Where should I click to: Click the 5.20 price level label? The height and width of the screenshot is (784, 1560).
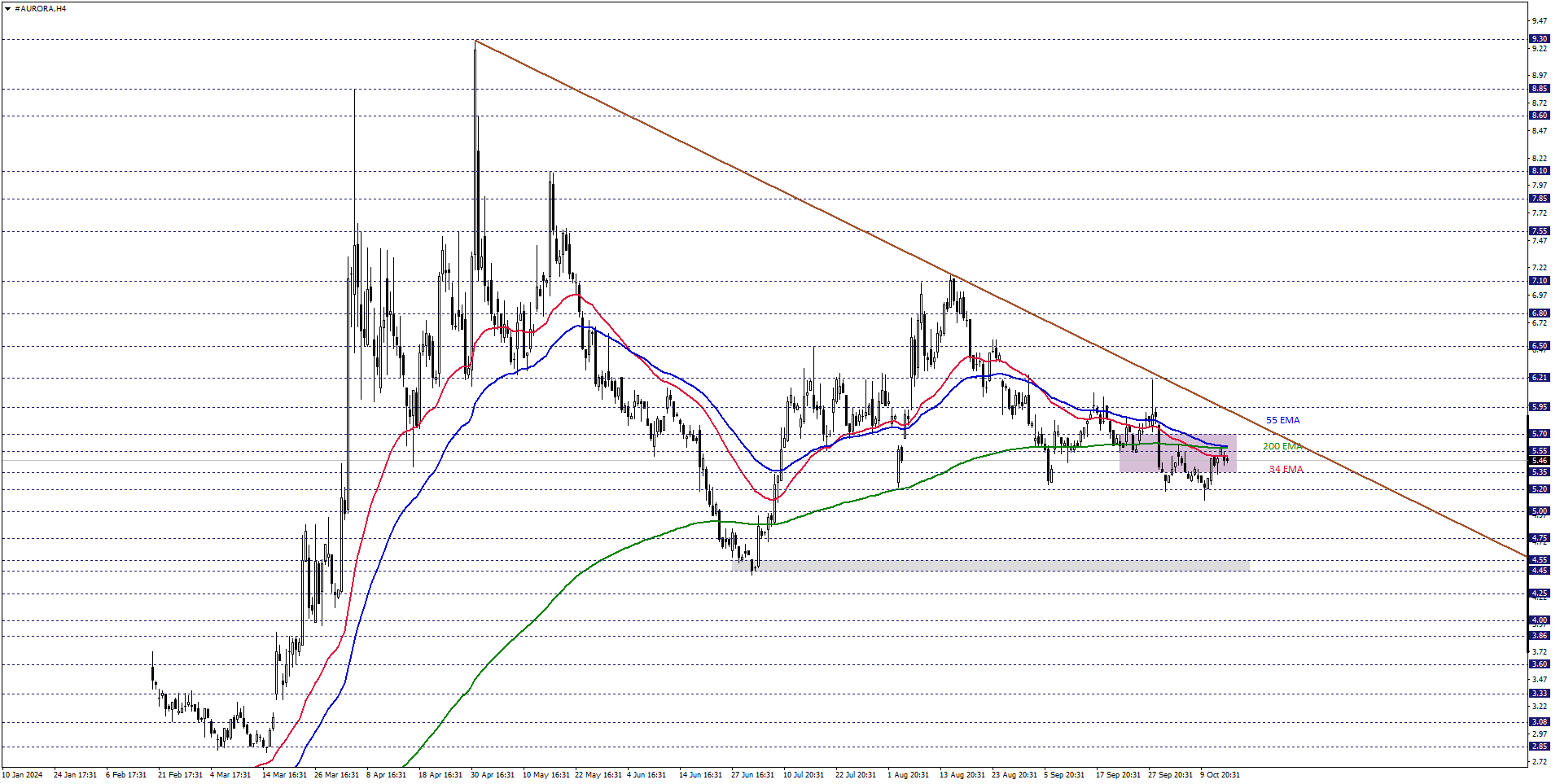click(1539, 489)
